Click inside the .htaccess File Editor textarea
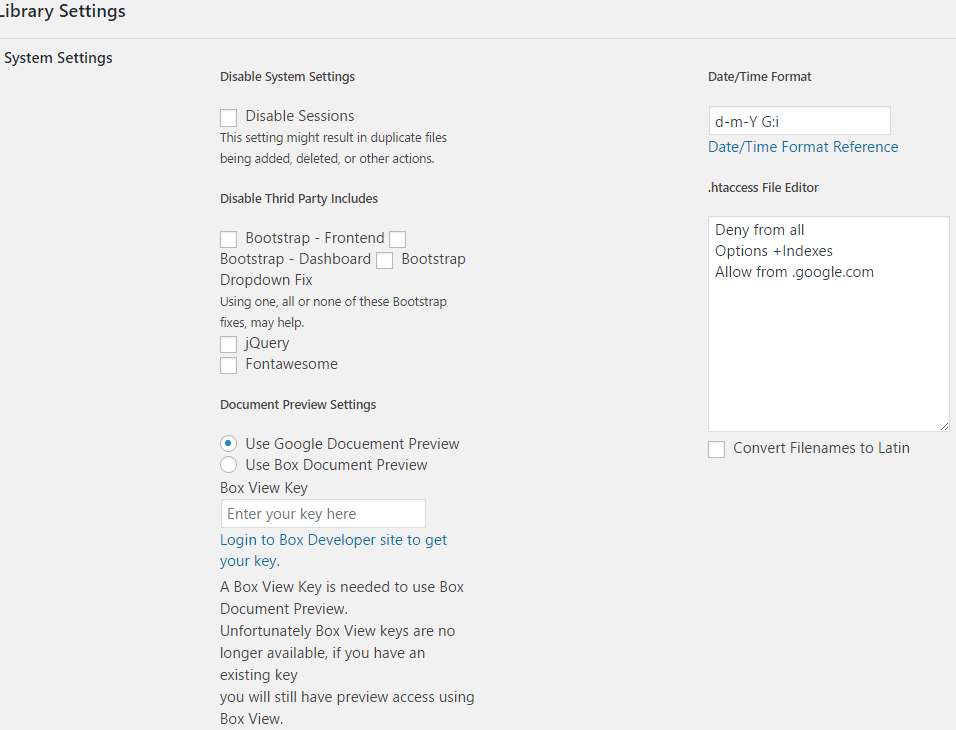Image resolution: width=956 pixels, height=730 pixels. pyautogui.click(x=829, y=324)
